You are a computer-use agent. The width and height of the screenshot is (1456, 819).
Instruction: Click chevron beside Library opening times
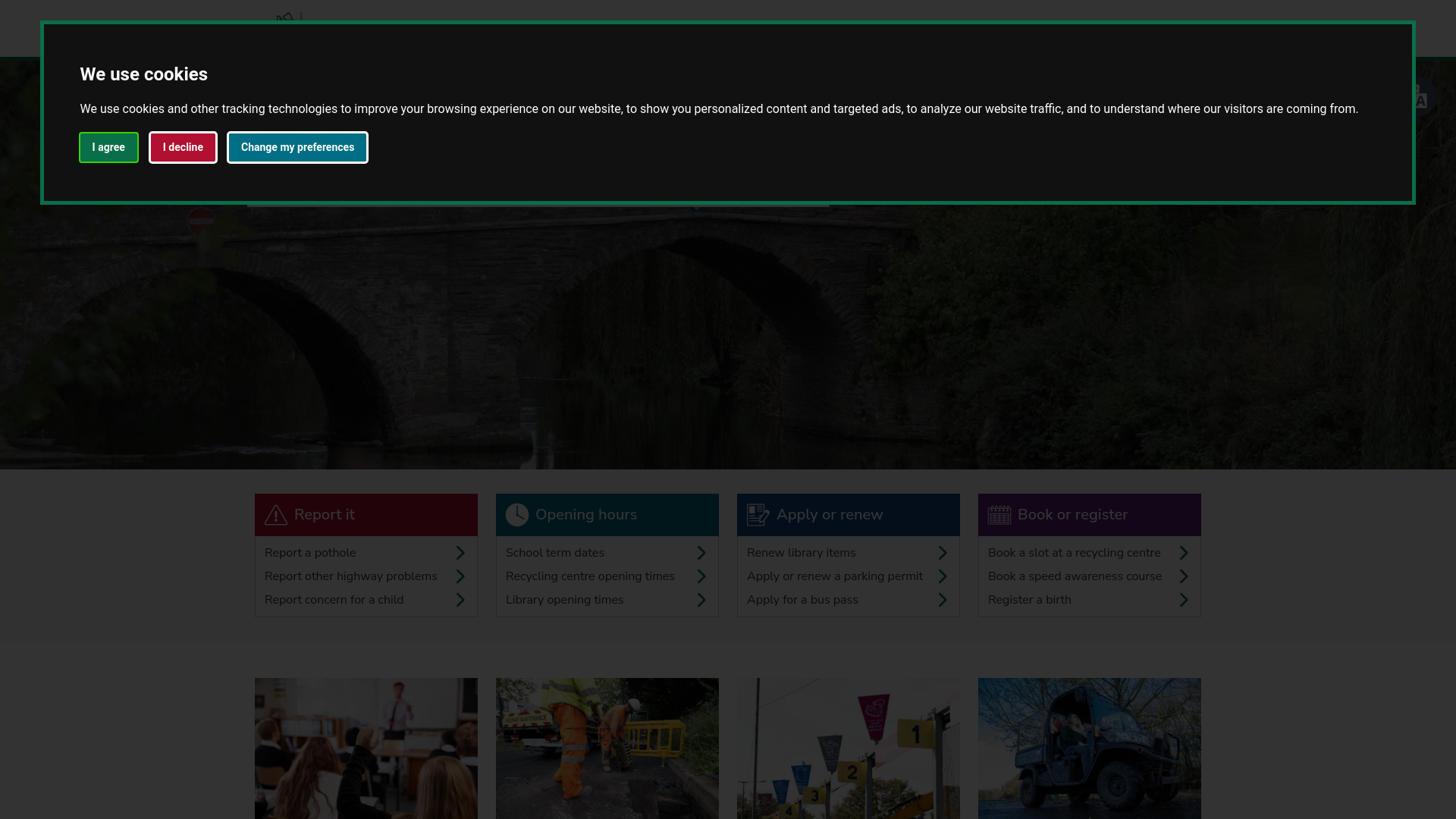click(x=701, y=600)
